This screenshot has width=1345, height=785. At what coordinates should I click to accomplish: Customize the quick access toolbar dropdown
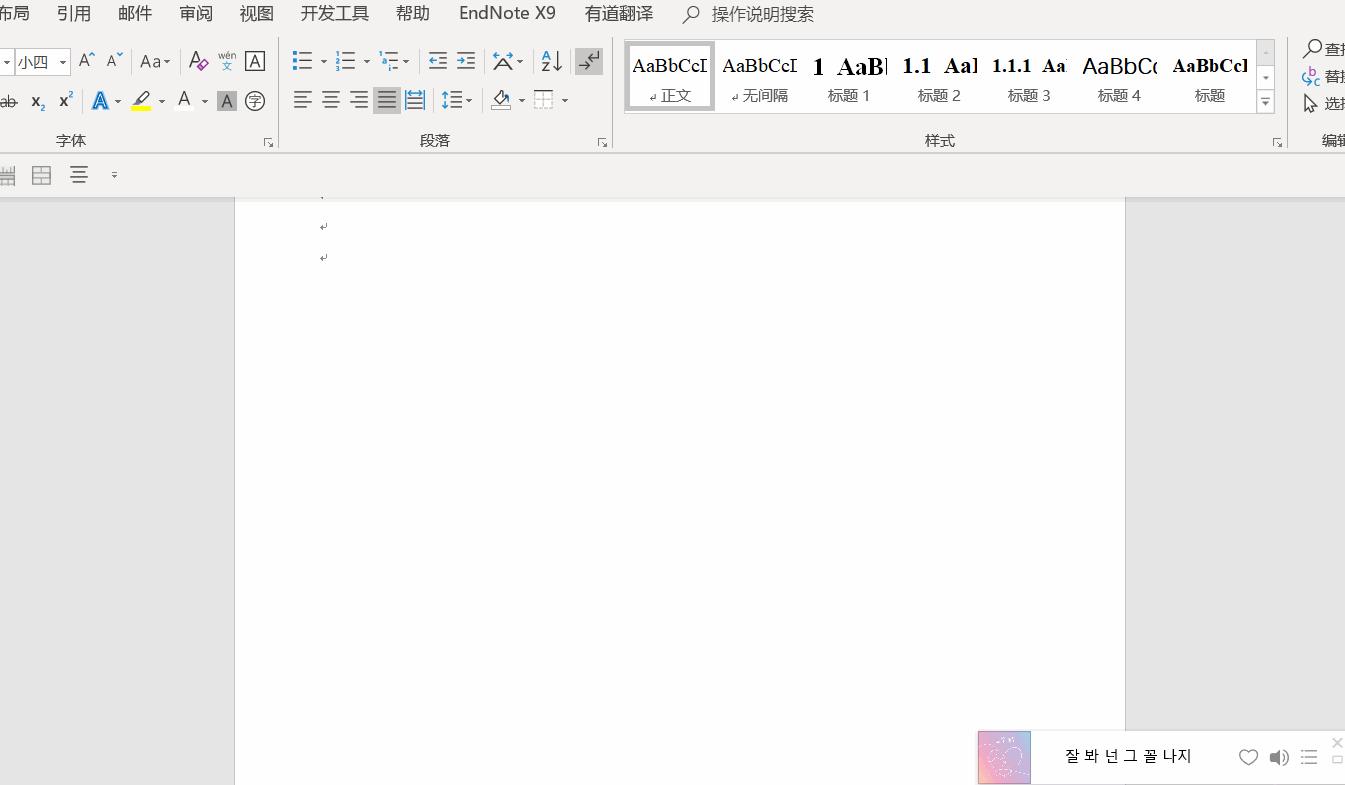point(114,175)
